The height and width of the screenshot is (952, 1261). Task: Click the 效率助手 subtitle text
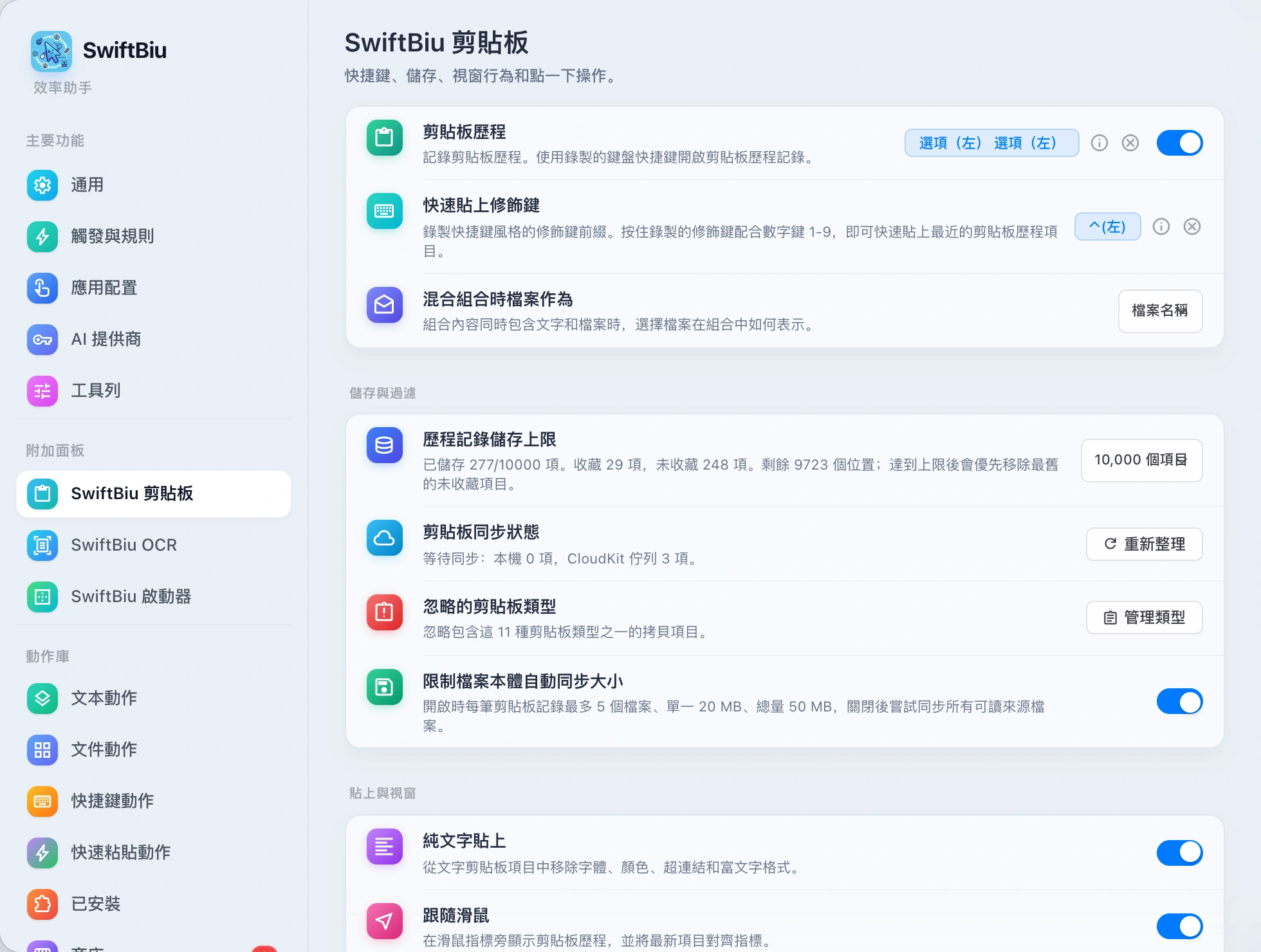(62, 87)
